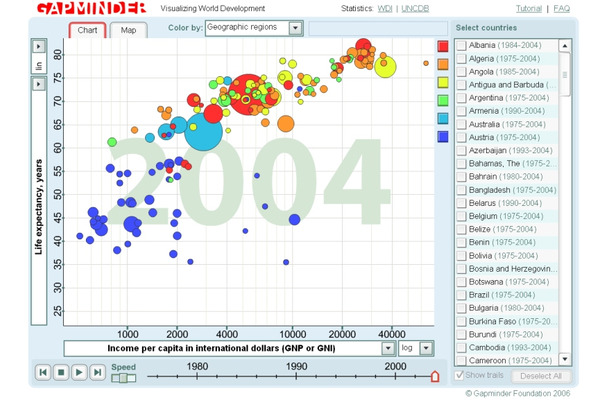Select Belize (1975-2004) in country list
The width and height of the screenshot is (610, 400).
(507, 229)
